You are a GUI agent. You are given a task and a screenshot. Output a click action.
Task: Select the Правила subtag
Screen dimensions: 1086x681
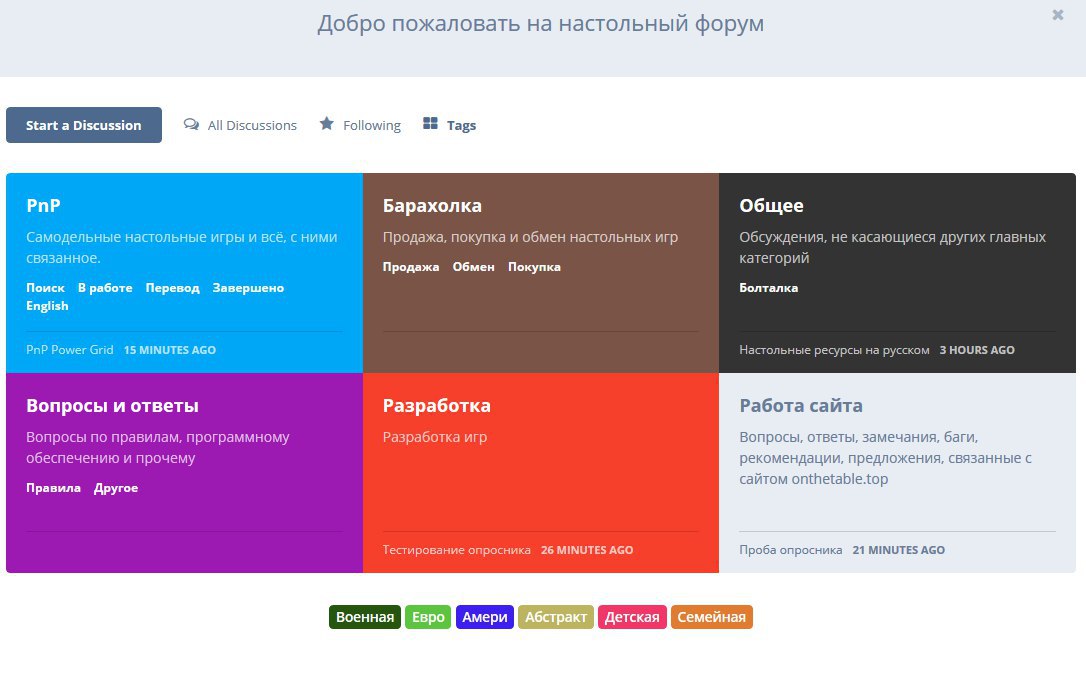(x=53, y=488)
